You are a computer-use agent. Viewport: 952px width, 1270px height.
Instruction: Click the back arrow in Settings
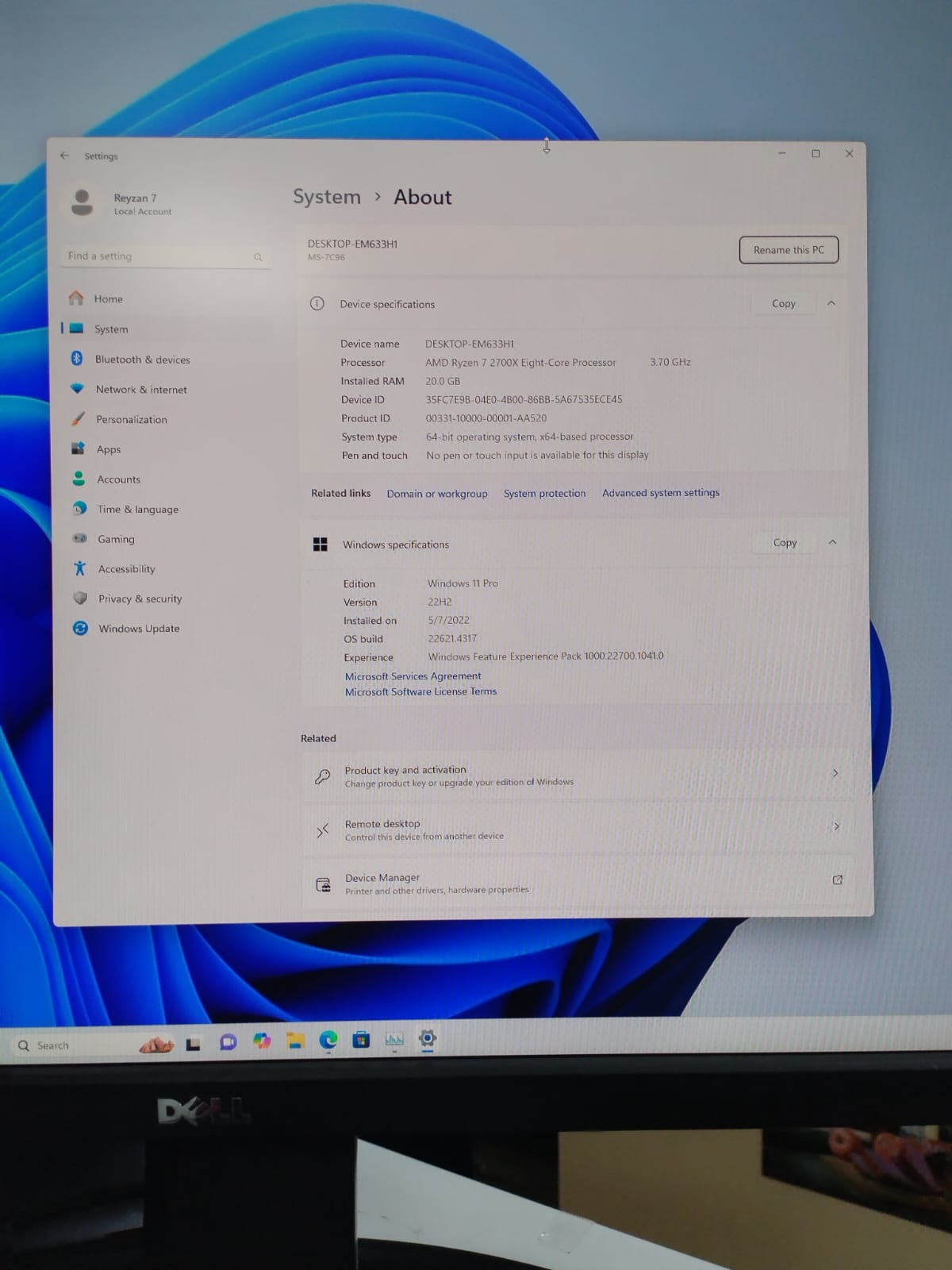click(65, 156)
